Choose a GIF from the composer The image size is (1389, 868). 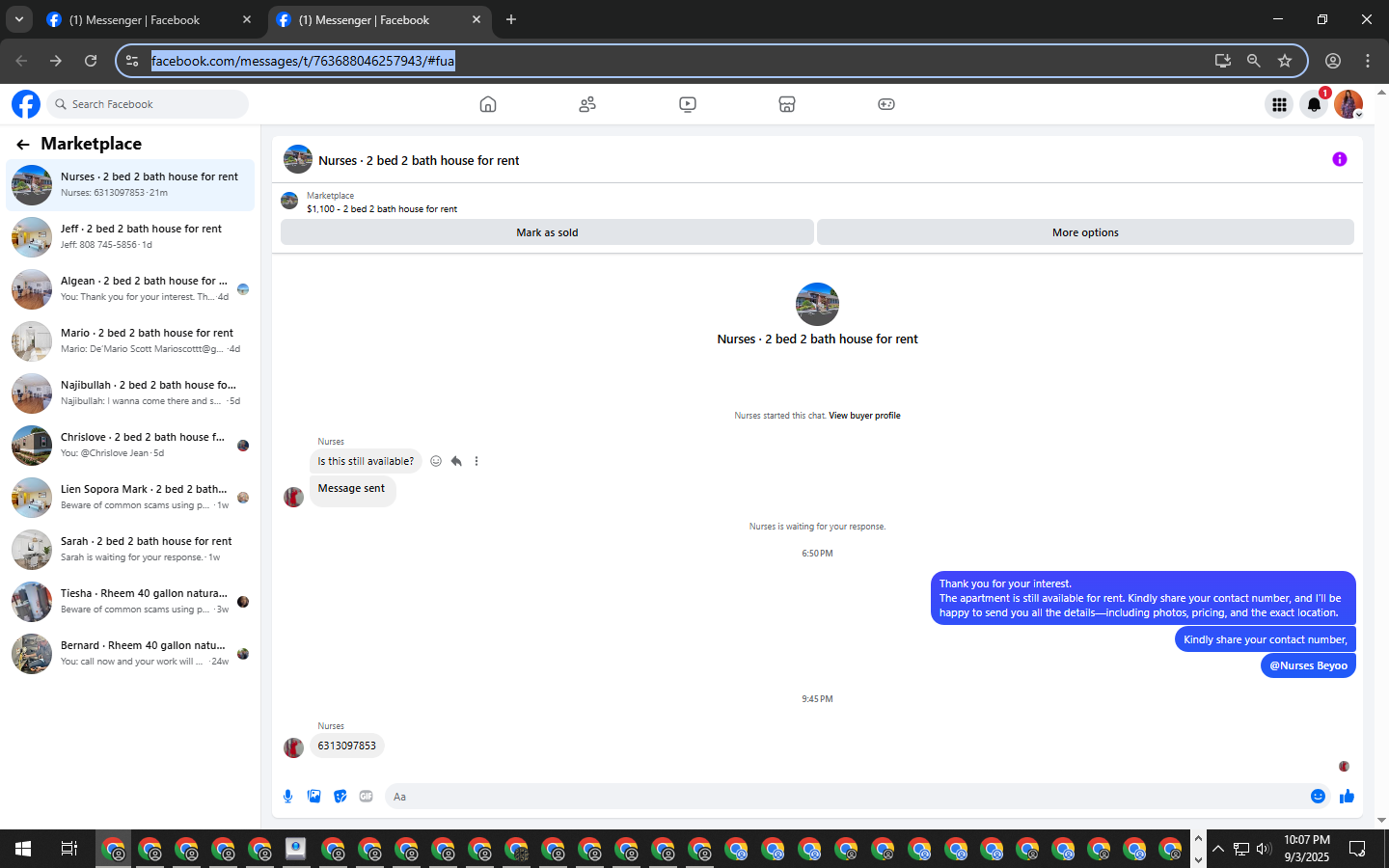click(x=366, y=796)
